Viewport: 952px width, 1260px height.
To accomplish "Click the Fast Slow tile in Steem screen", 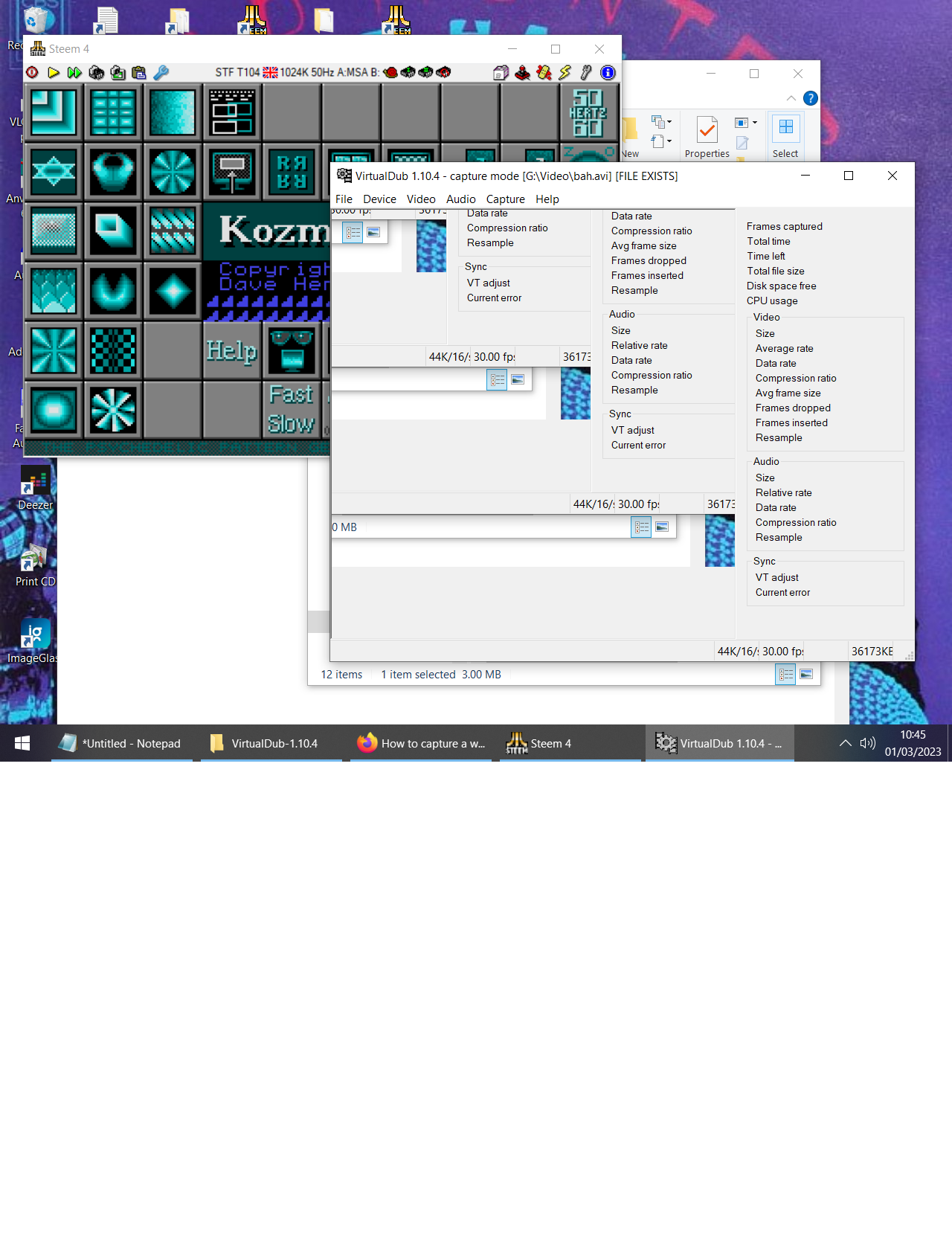I will tap(291, 409).
